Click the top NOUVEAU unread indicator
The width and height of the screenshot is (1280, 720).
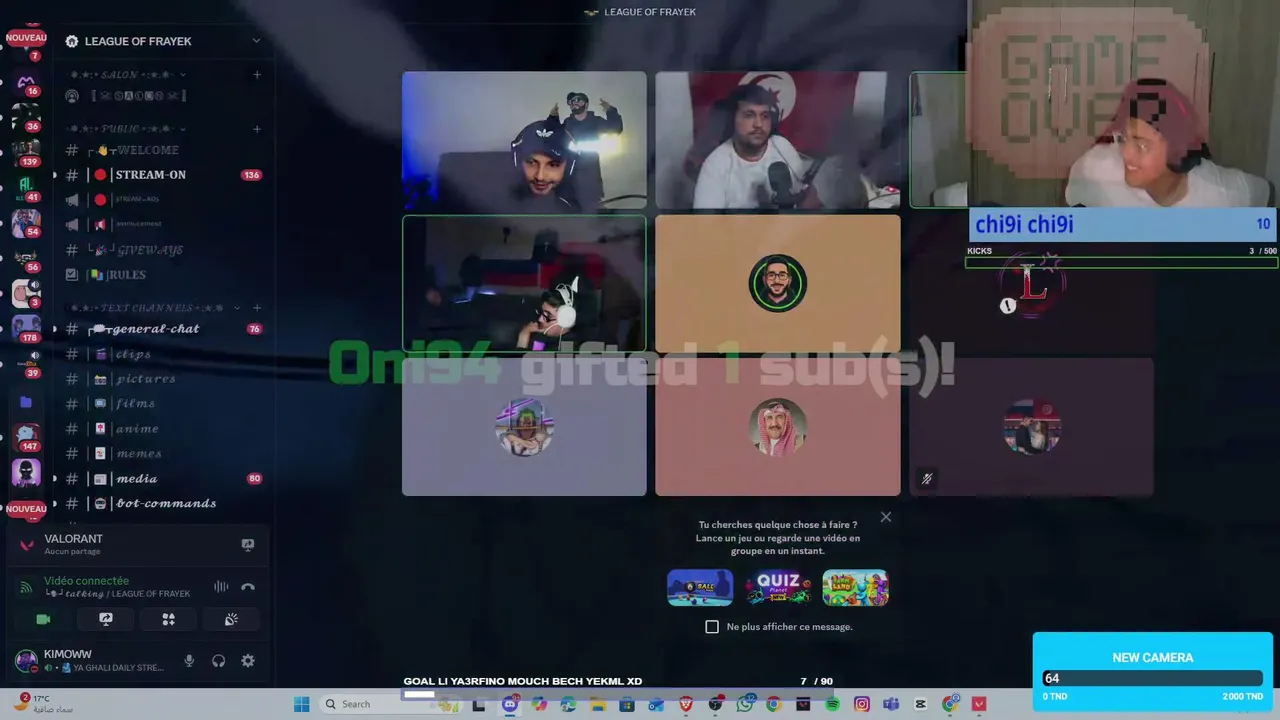(x=26, y=38)
